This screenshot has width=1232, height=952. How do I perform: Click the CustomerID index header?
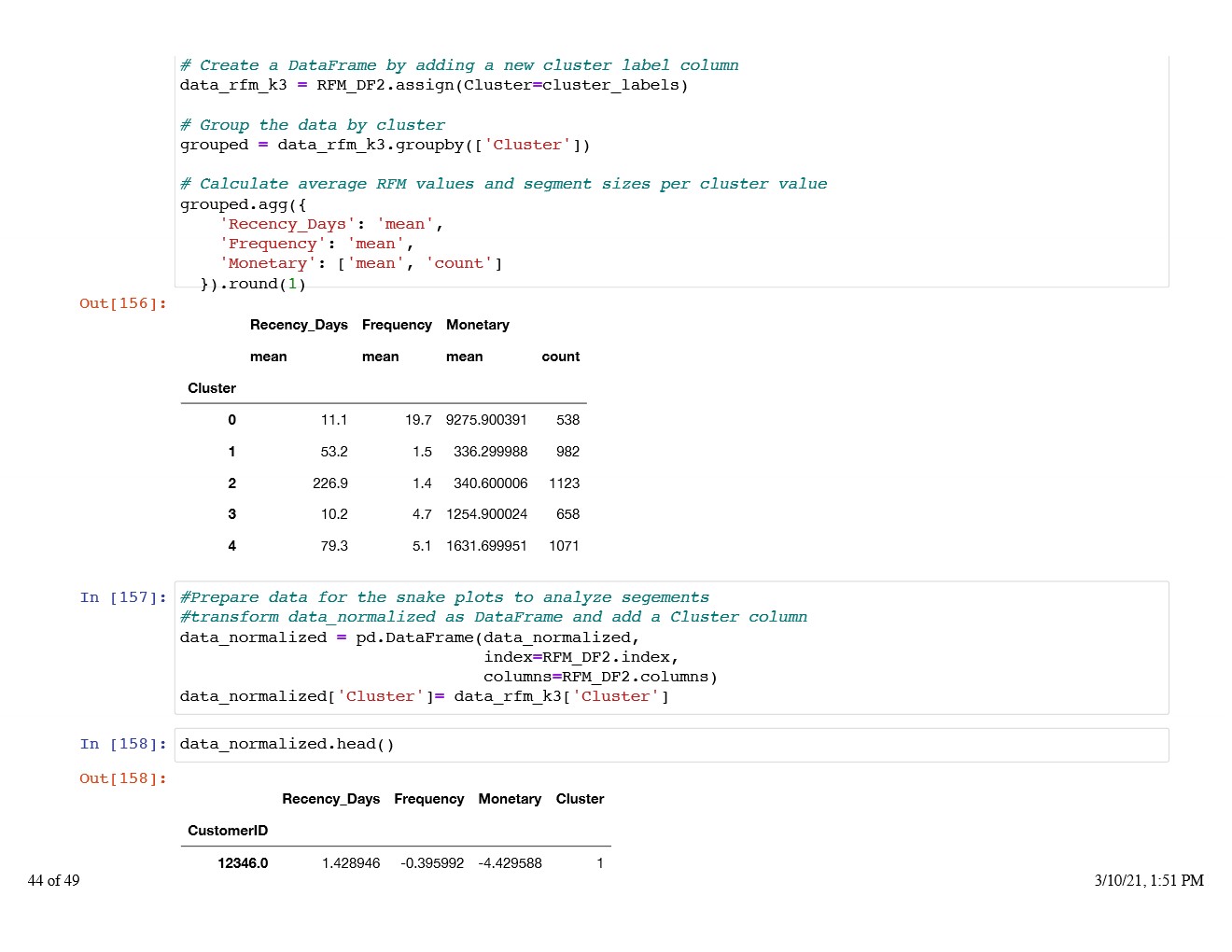[x=228, y=831]
